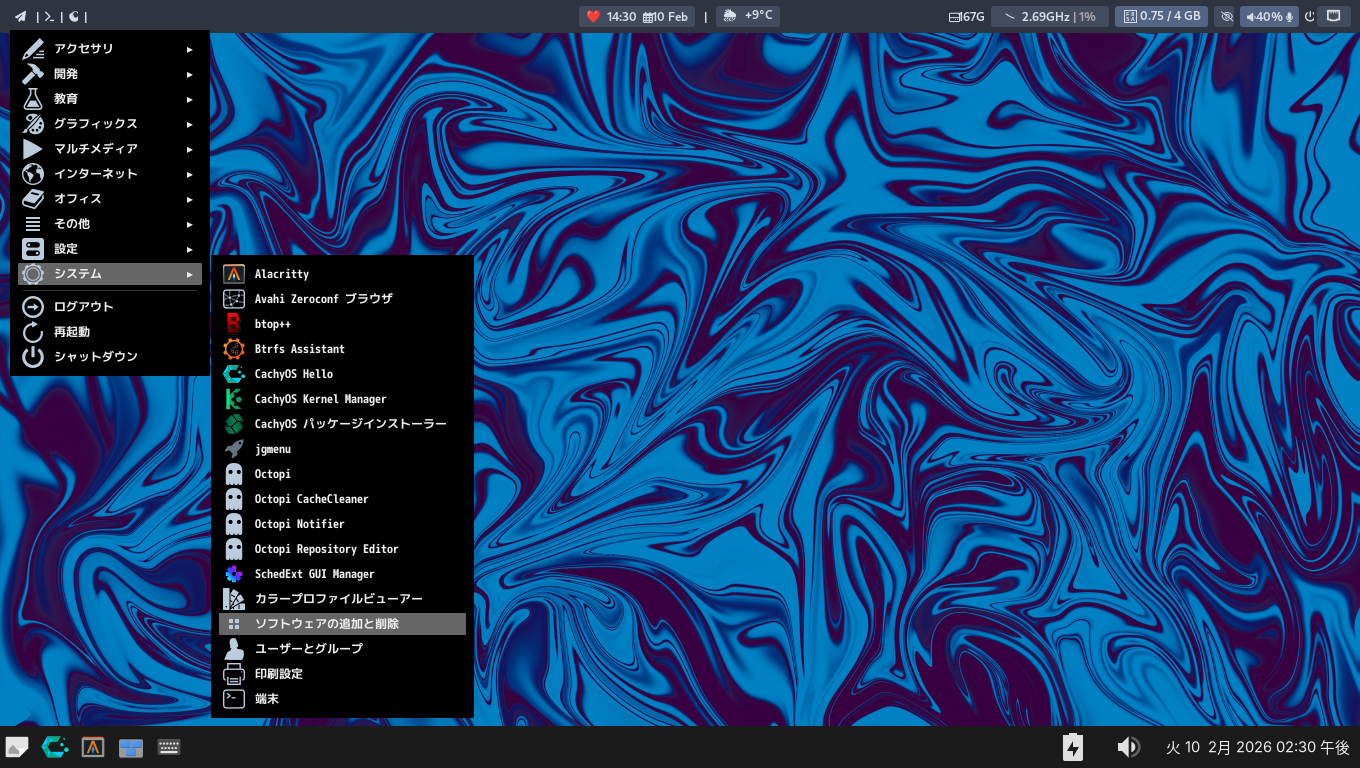Image resolution: width=1360 pixels, height=768 pixels.
Task: Open Octopi Repository Editor
Action: pos(326,549)
